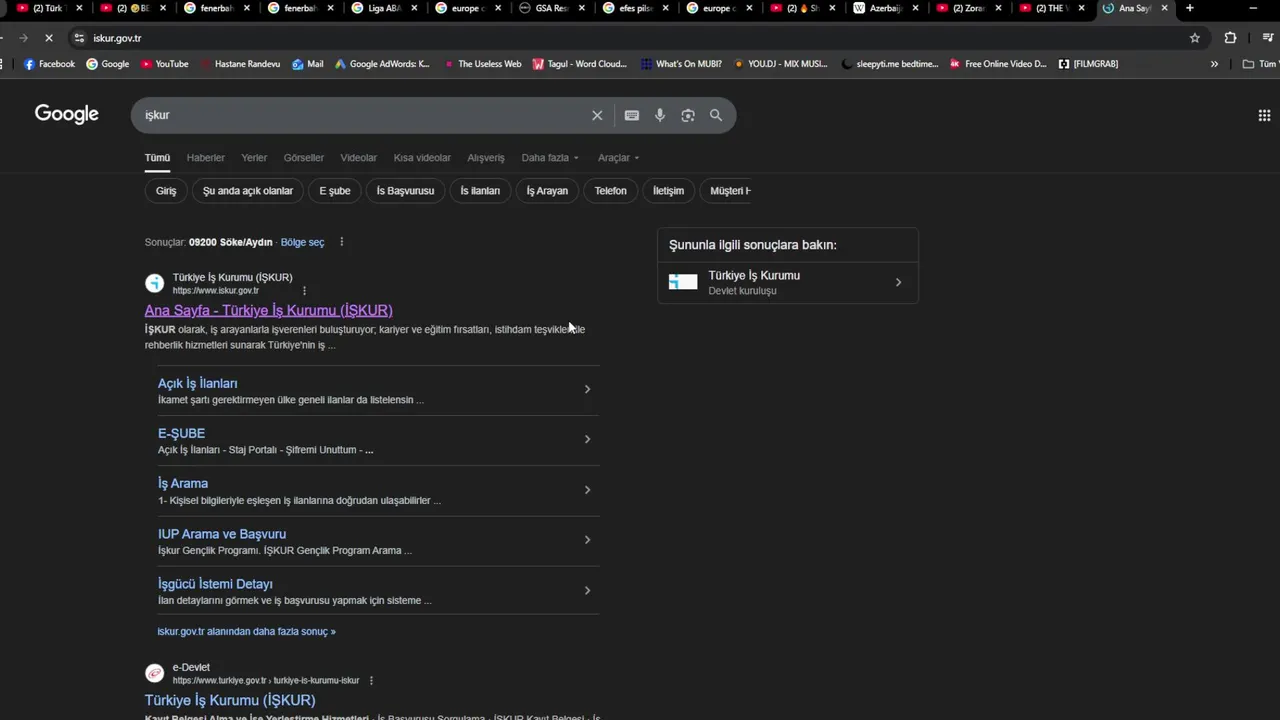Open Türkiye İş Kurumu knowledge panel arrow
Screen dimensions: 1280x720
coord(898,282)
